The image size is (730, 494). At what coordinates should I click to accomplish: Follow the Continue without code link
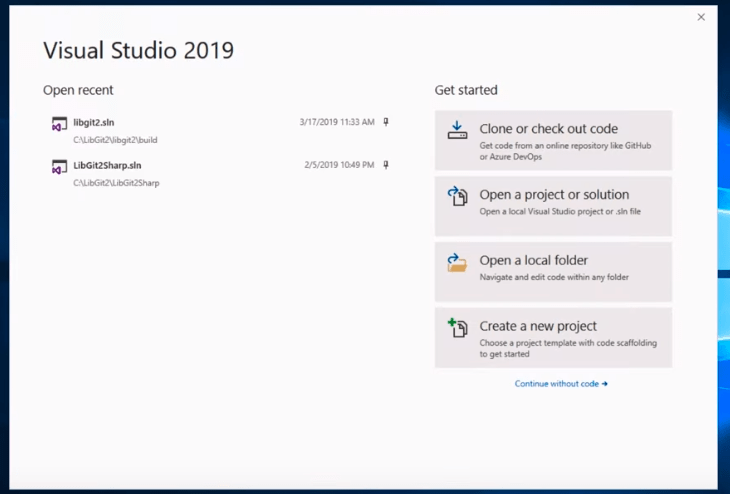(x=561, y=384)
